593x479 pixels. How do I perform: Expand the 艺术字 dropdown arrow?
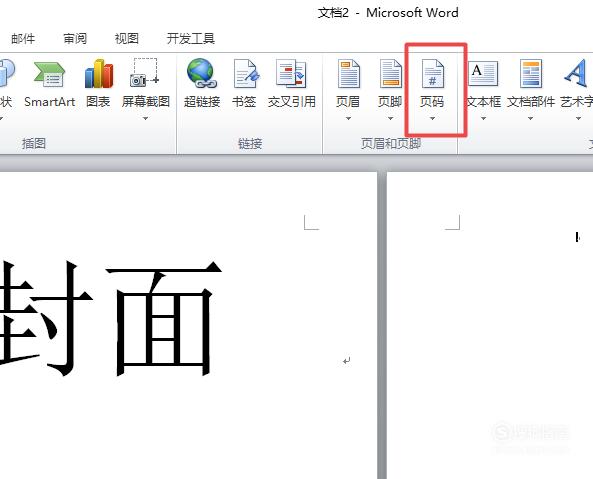coord(578,119)
